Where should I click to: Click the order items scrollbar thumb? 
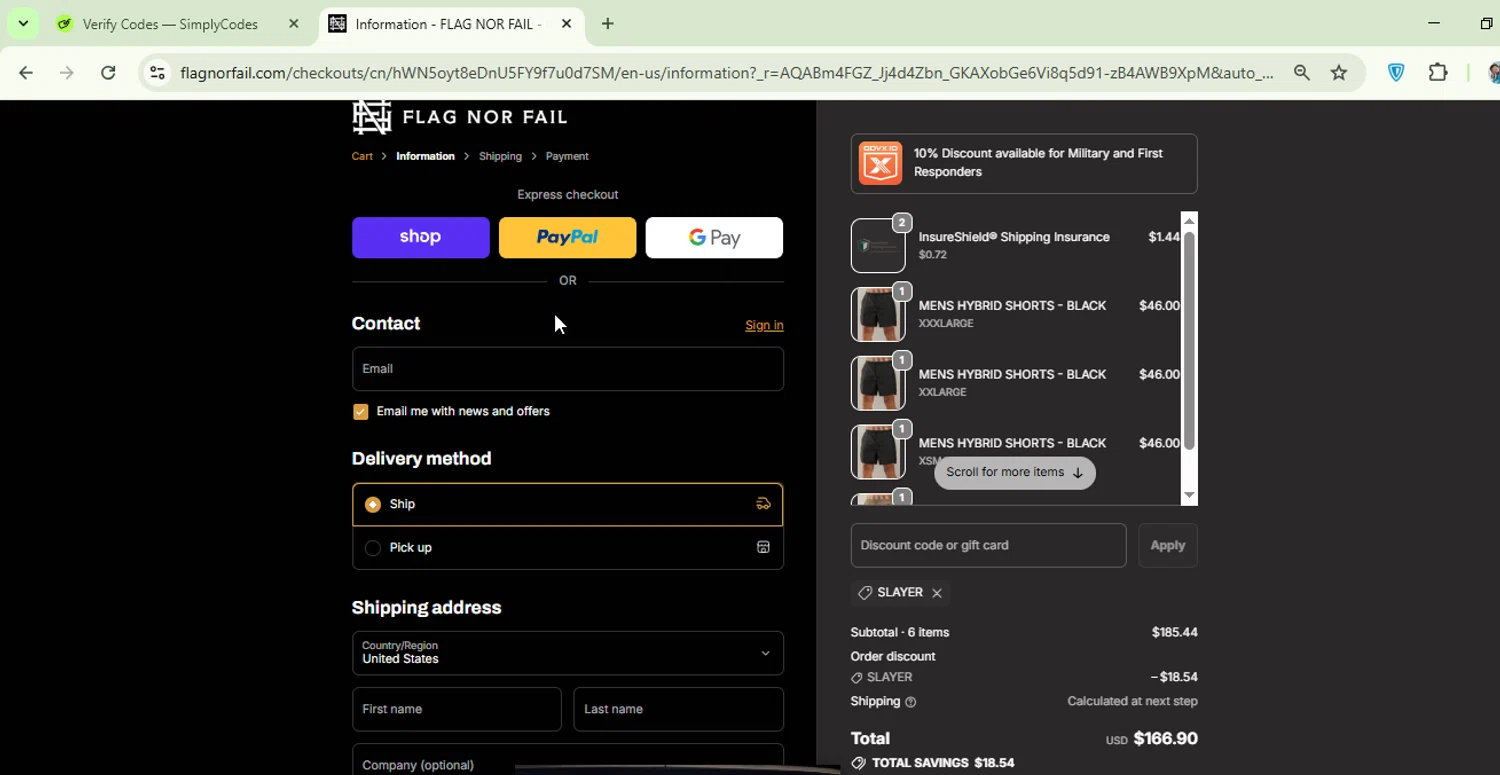[x=1189, y=340]
